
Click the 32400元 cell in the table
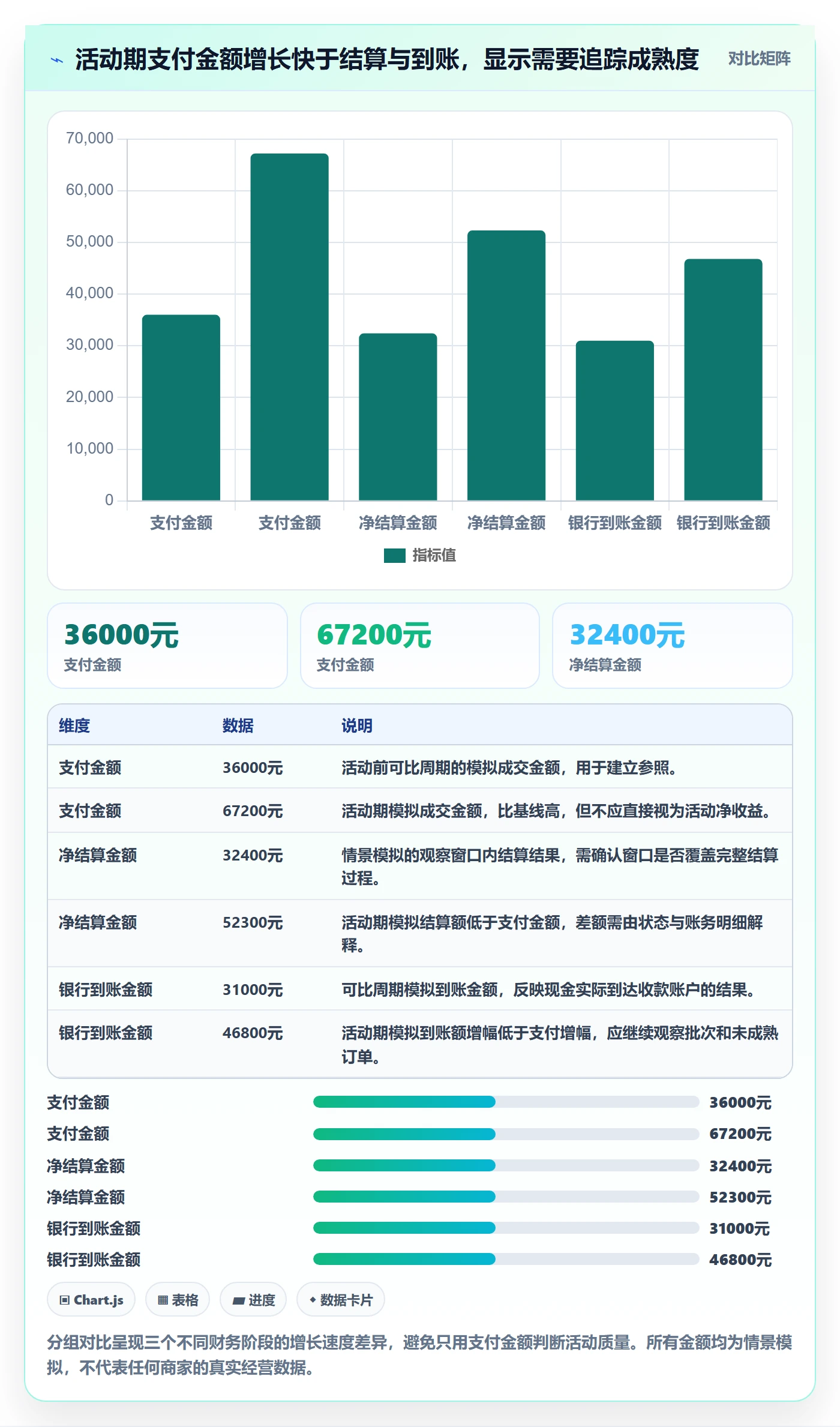[253, 855]
